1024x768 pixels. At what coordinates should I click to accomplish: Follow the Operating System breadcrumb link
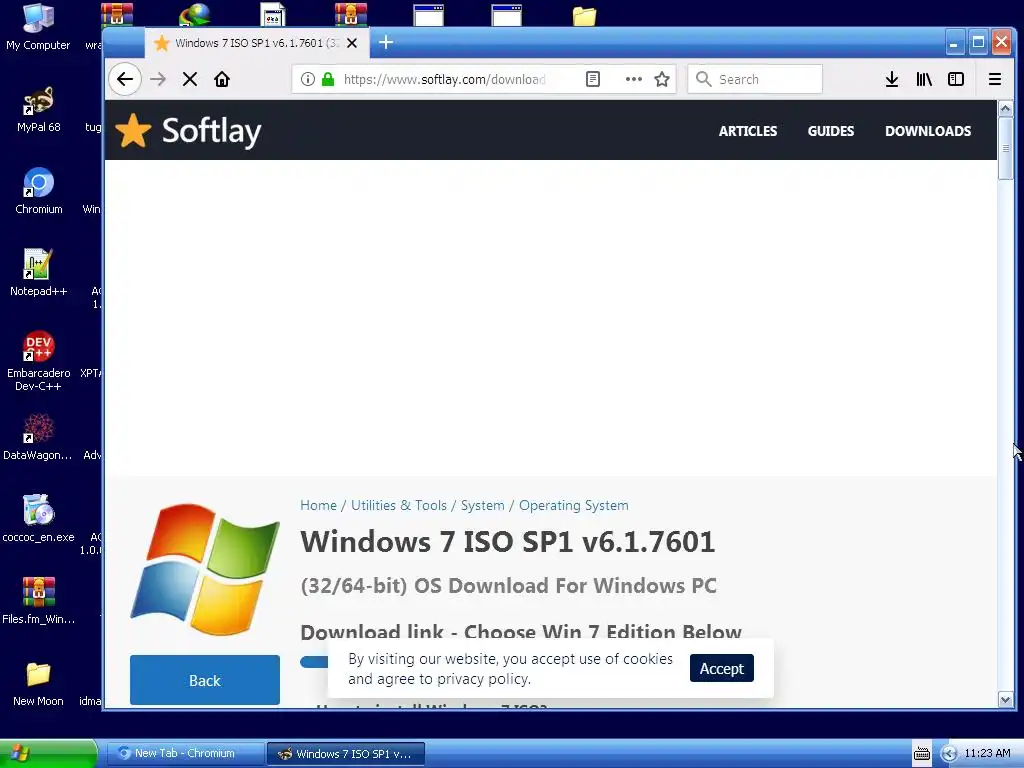point(573,505)
